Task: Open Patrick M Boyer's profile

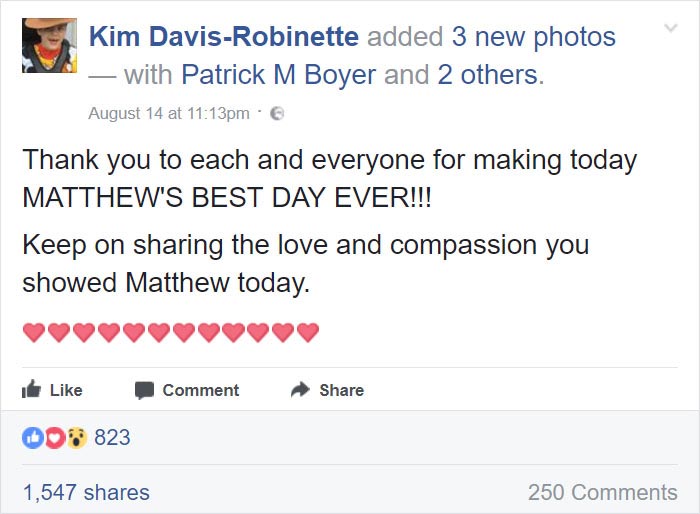Action: [x=278, y=75]
